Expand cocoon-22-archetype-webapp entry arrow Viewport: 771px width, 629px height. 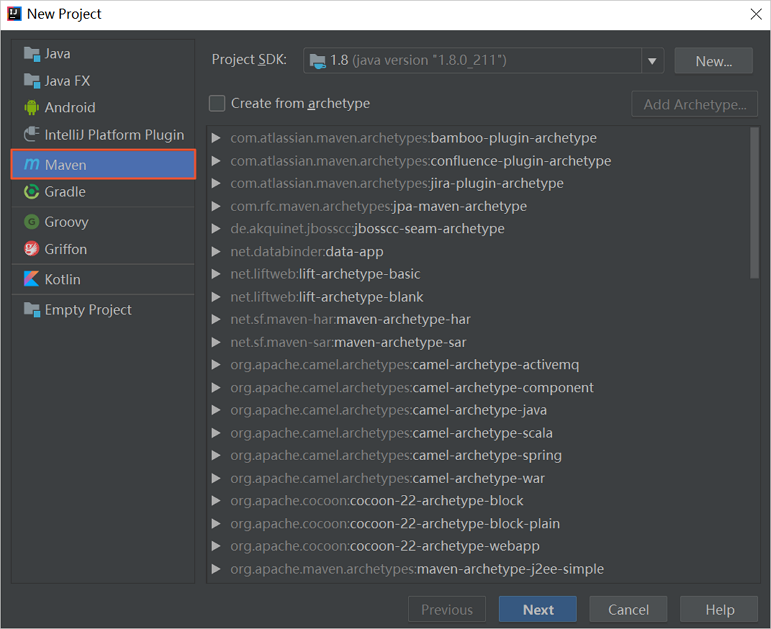[216, 546]
